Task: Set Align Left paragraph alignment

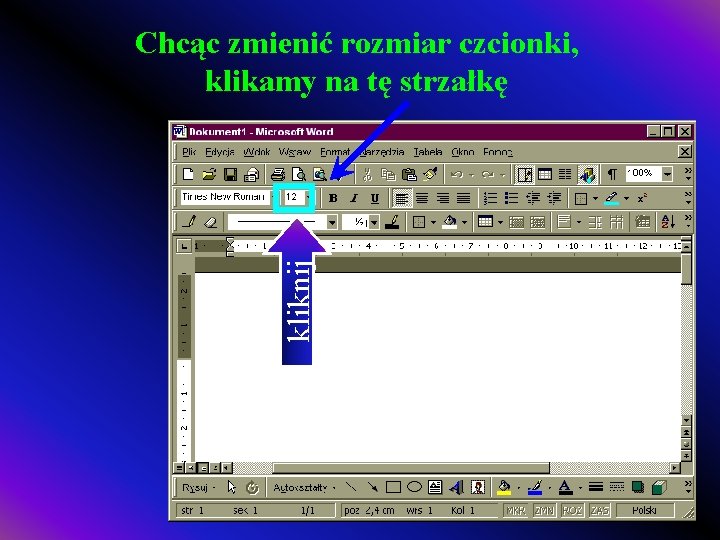Action: (402, 198)
